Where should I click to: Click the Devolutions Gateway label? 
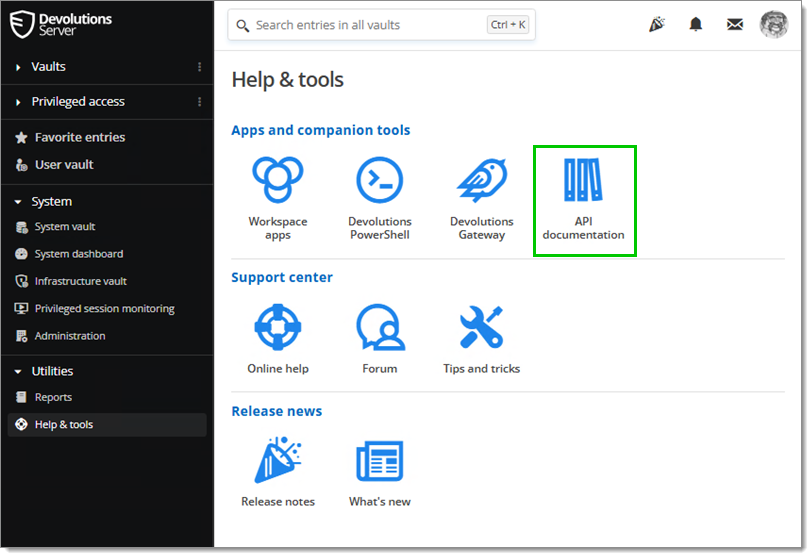click(482, 228)
